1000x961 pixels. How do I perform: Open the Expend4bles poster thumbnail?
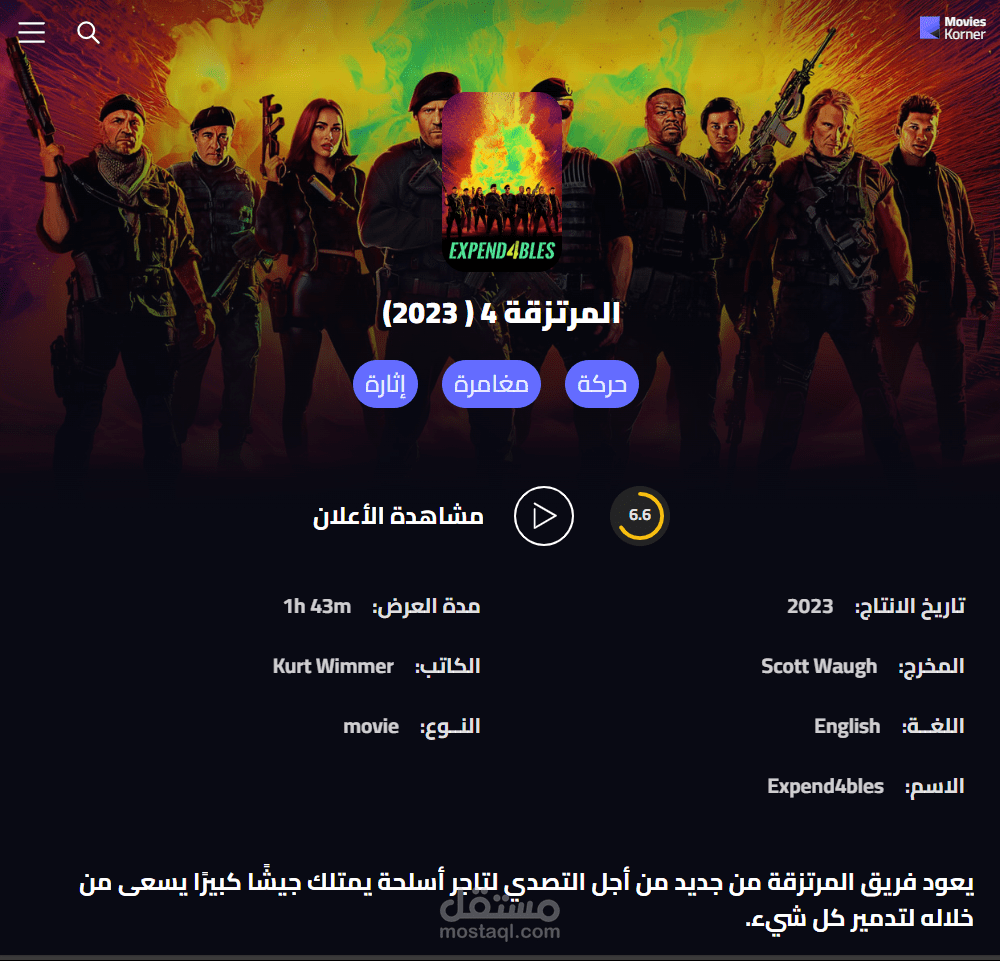[x=502, y=182]
